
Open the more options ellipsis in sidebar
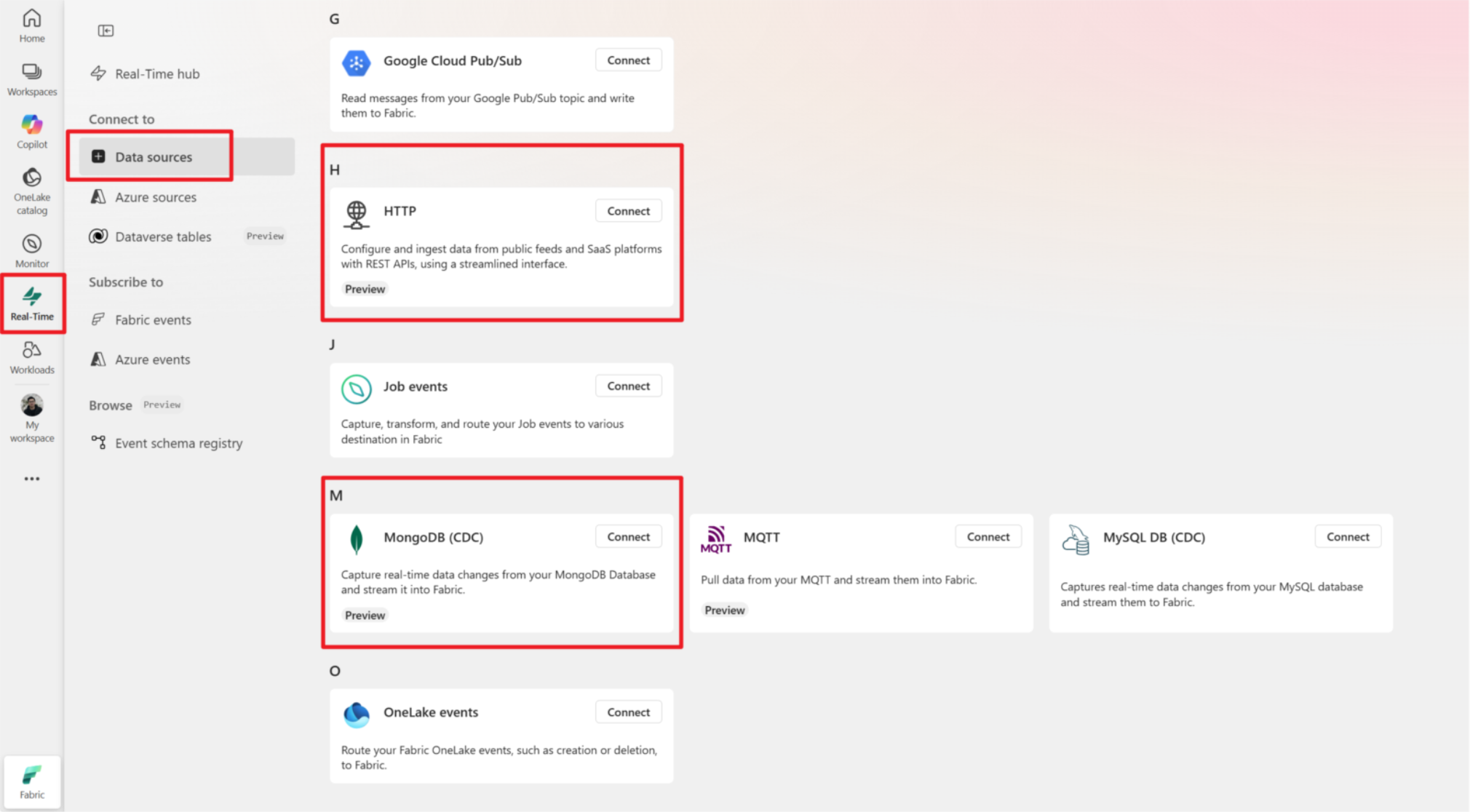(x=31, y=478)
